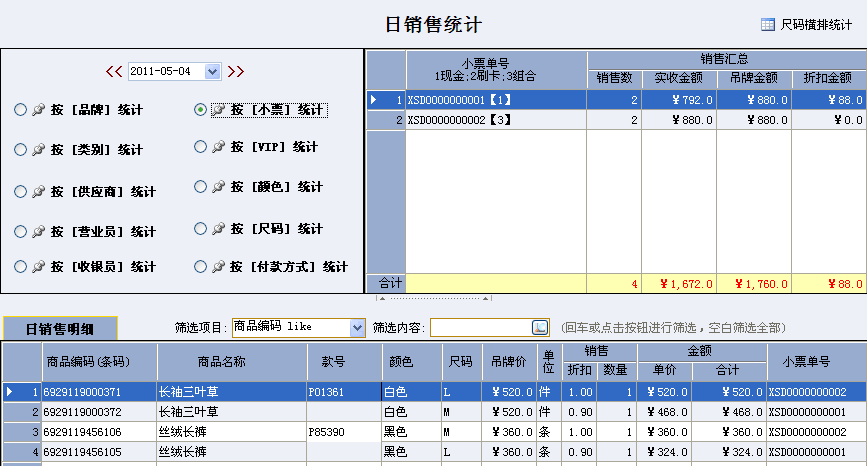Select 按[VIP]统计 radio button
This screenshot has height=466, width=867.
(200, 146)
